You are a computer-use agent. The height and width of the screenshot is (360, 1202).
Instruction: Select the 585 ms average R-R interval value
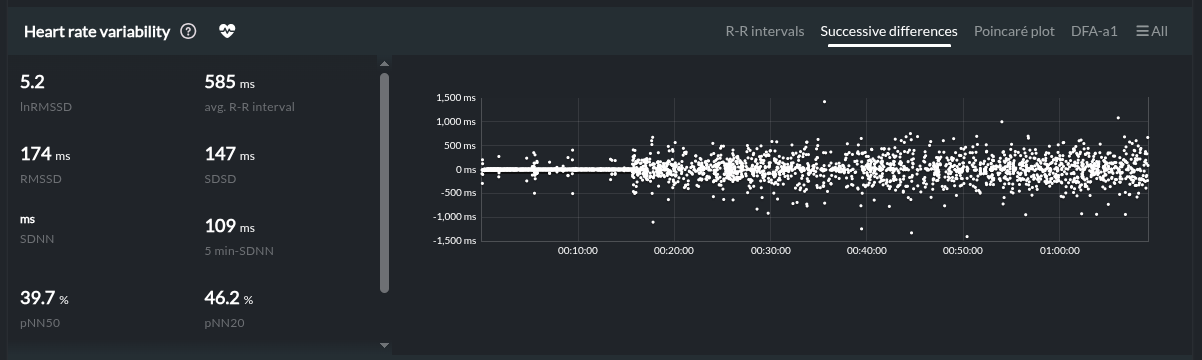click(x=230, y=82)
